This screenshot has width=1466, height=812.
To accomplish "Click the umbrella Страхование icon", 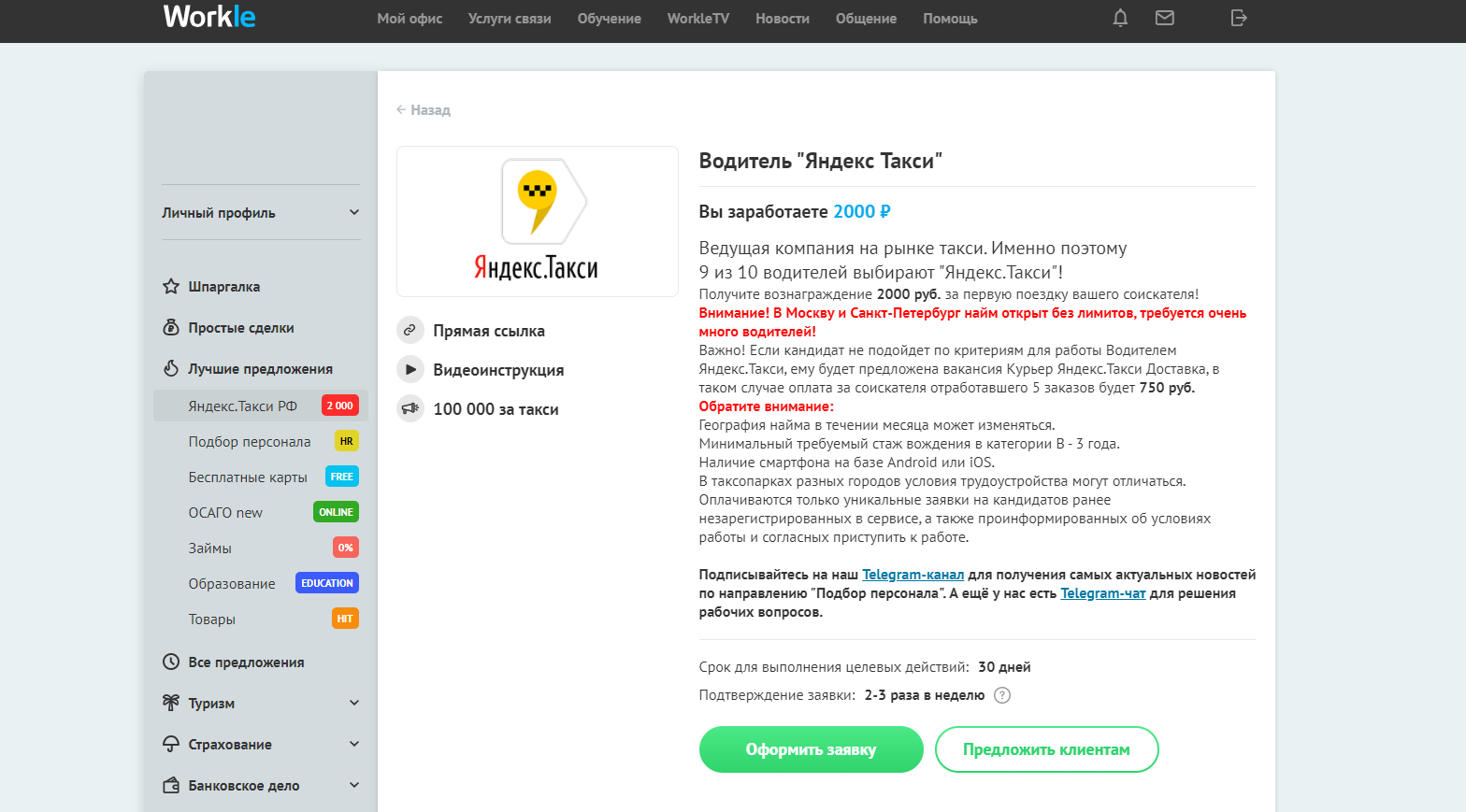I will coord(171,744).
